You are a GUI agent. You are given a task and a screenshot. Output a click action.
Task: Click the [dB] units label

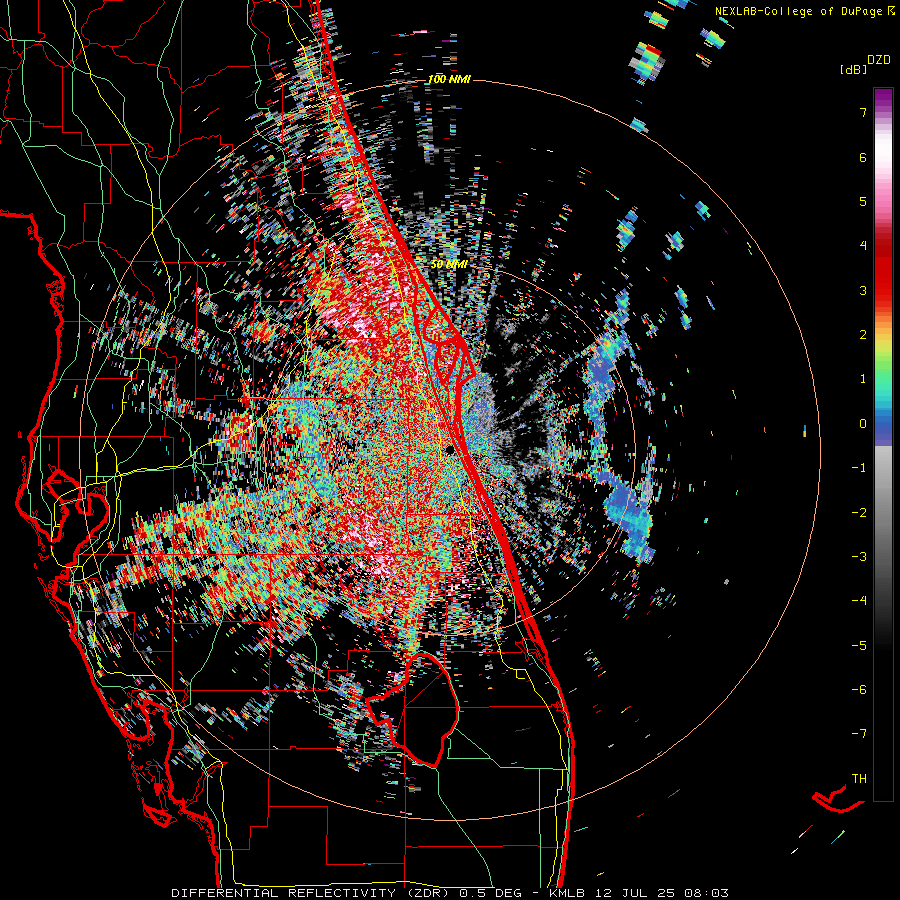coord(854,69)
